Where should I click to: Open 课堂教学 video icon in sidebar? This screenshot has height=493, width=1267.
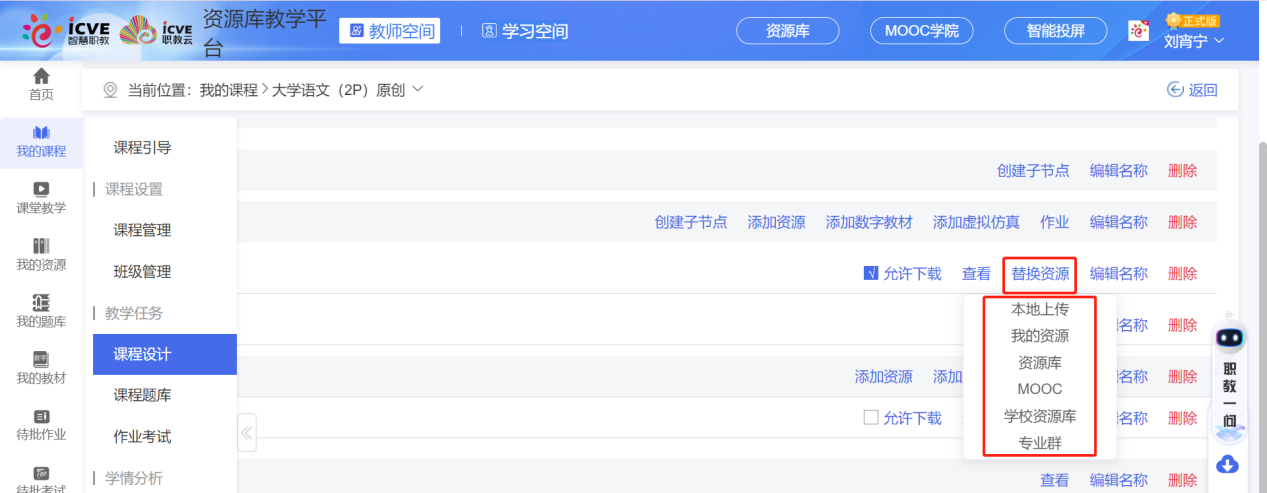click(x=41, y=189)
